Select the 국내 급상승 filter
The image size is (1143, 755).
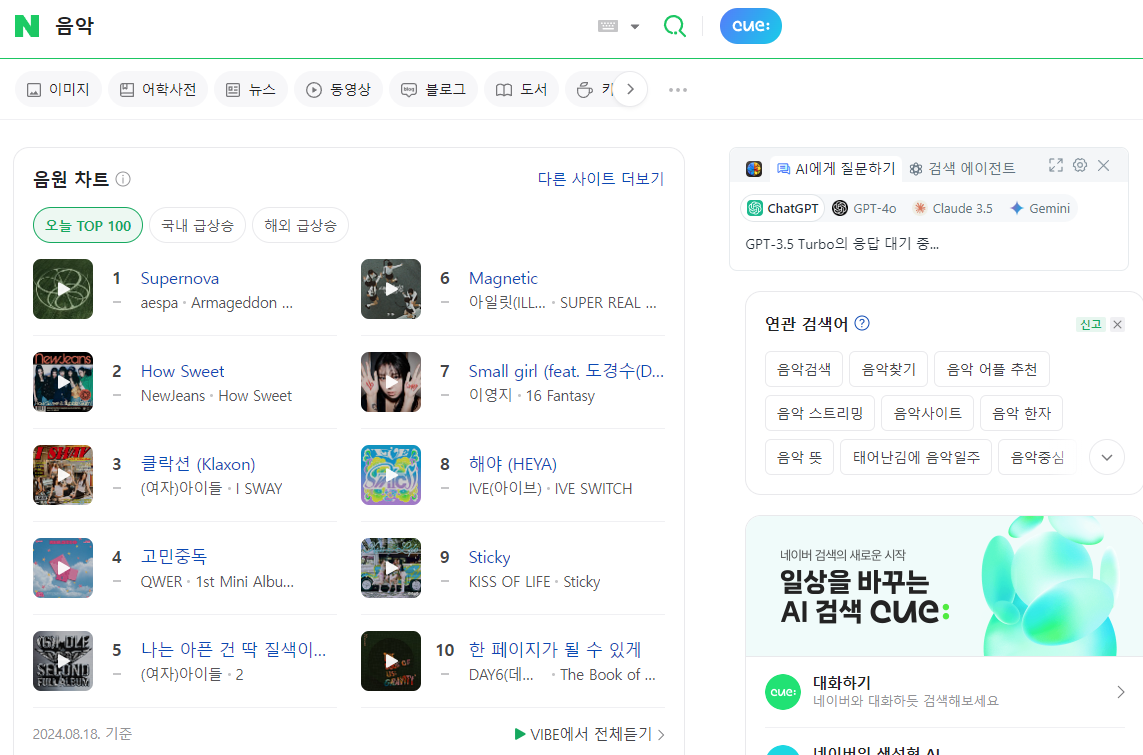coord(198,225)
